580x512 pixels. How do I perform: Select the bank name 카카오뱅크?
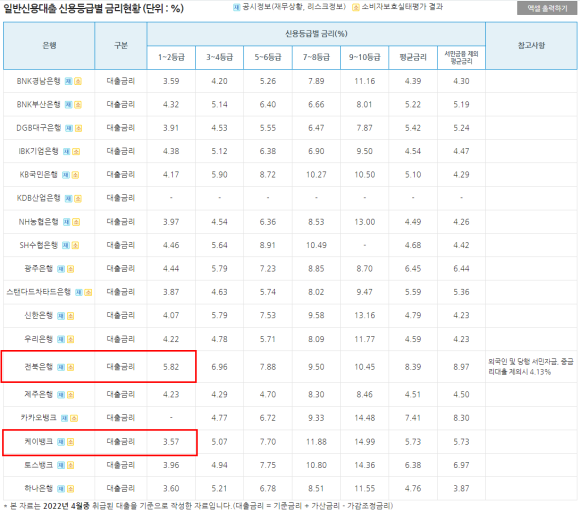click(38, 418)
